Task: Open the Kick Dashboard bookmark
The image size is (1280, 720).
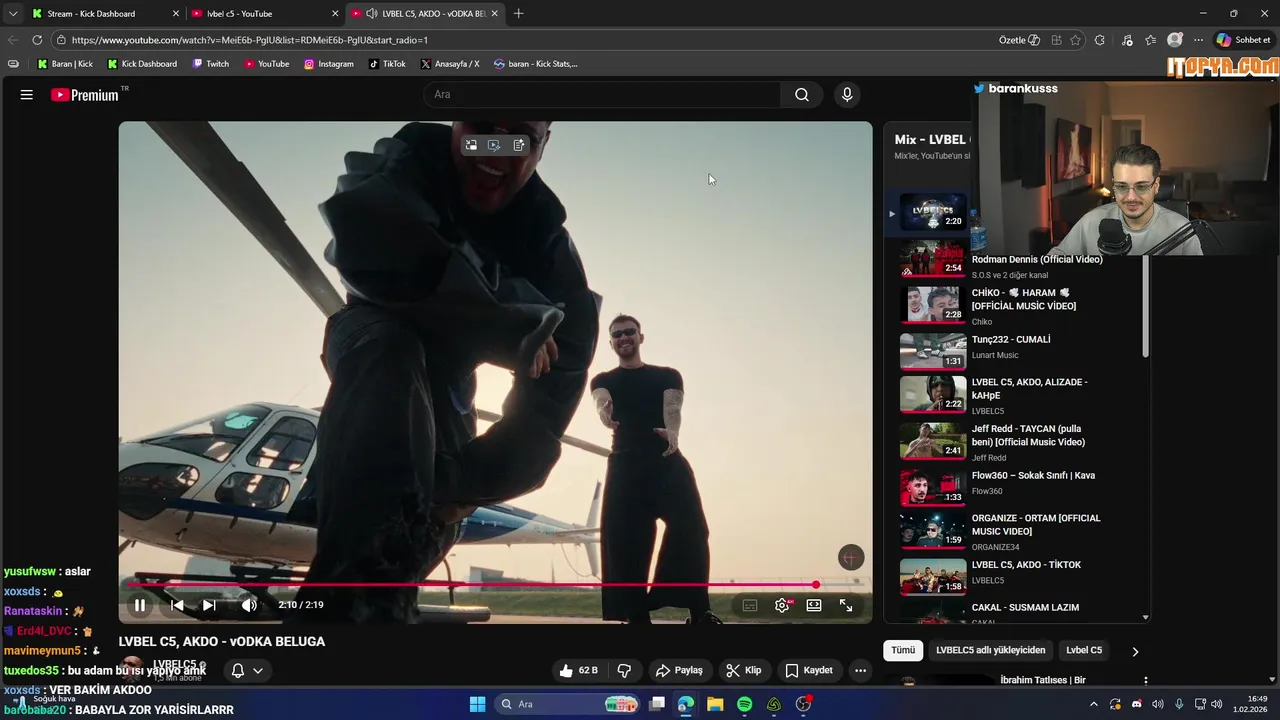Action: coord(142,64)
